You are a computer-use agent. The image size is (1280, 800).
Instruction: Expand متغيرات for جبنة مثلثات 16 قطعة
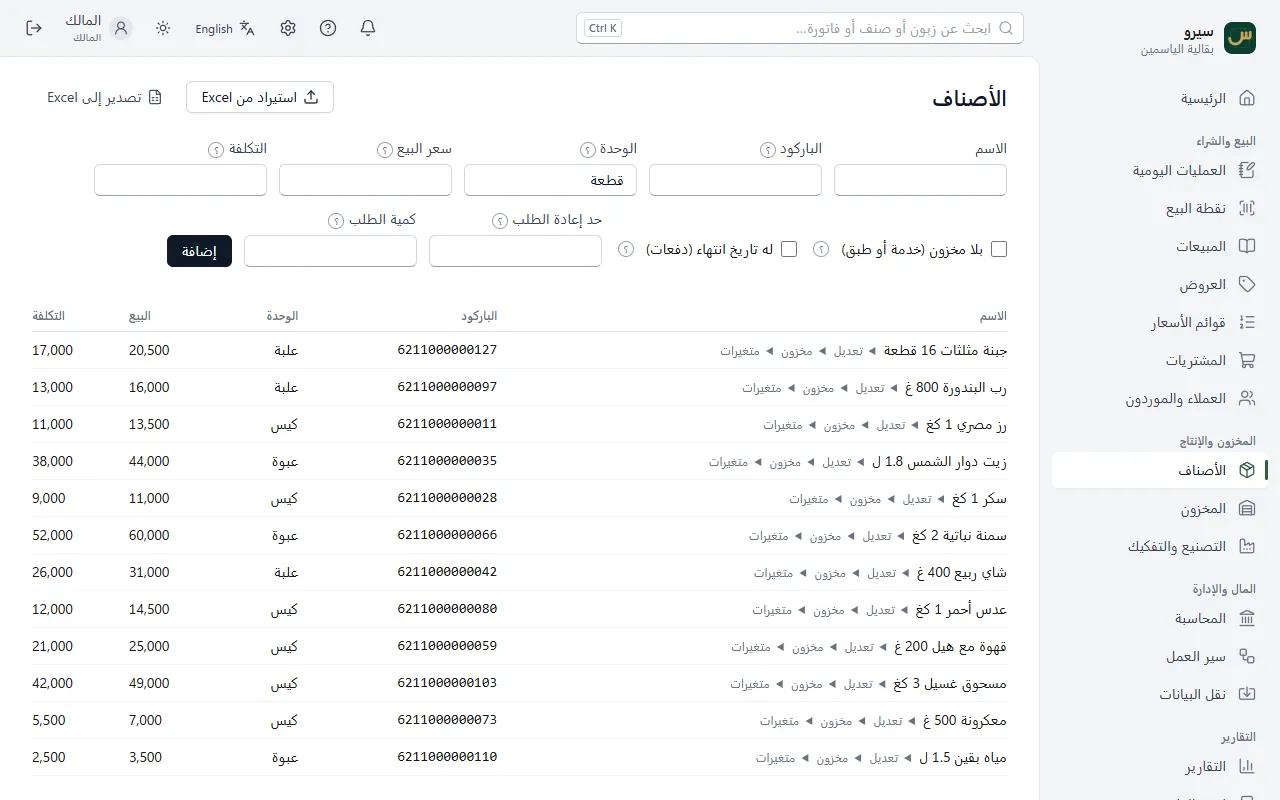tap(746, 351)
